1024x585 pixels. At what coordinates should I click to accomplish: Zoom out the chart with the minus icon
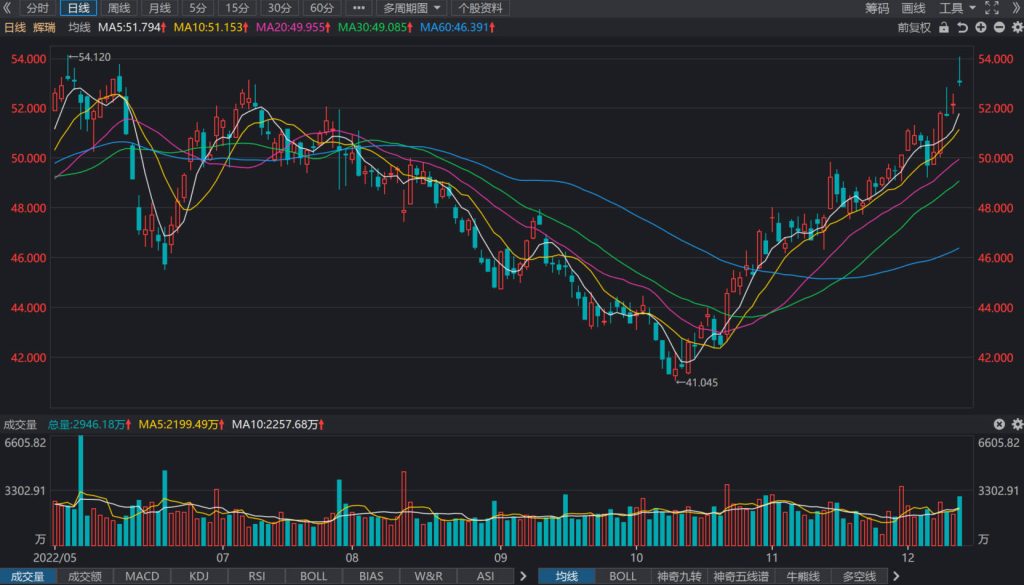pyautogui.click(x=999, y=27)
